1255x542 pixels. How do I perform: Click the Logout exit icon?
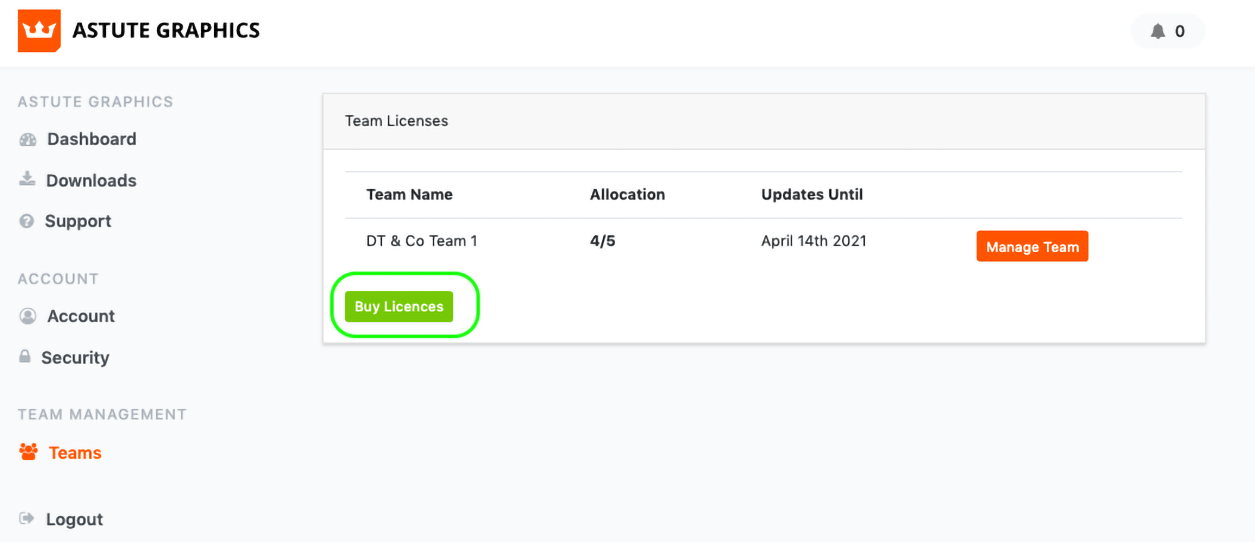[27, 519]
